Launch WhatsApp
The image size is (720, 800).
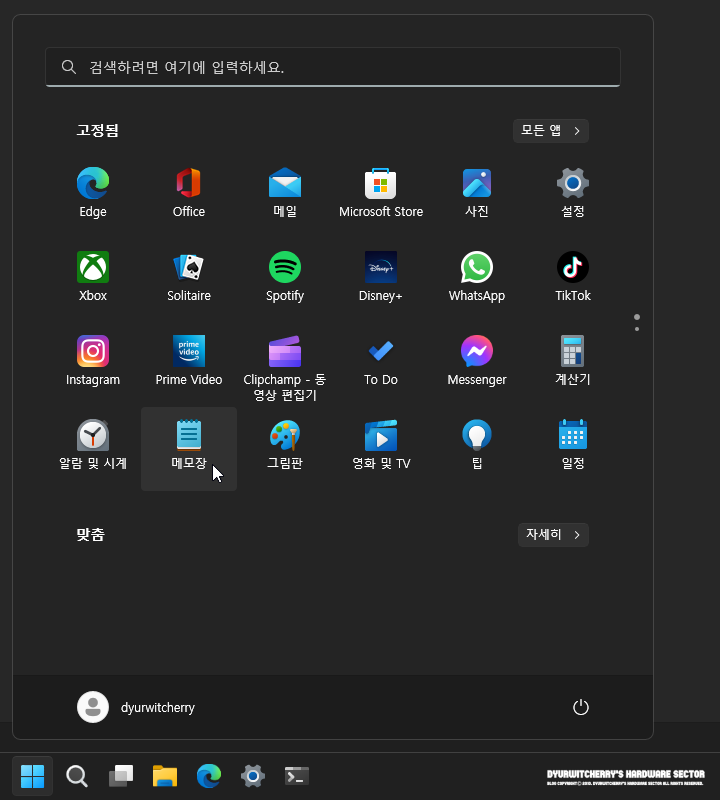tap(477, 277)
